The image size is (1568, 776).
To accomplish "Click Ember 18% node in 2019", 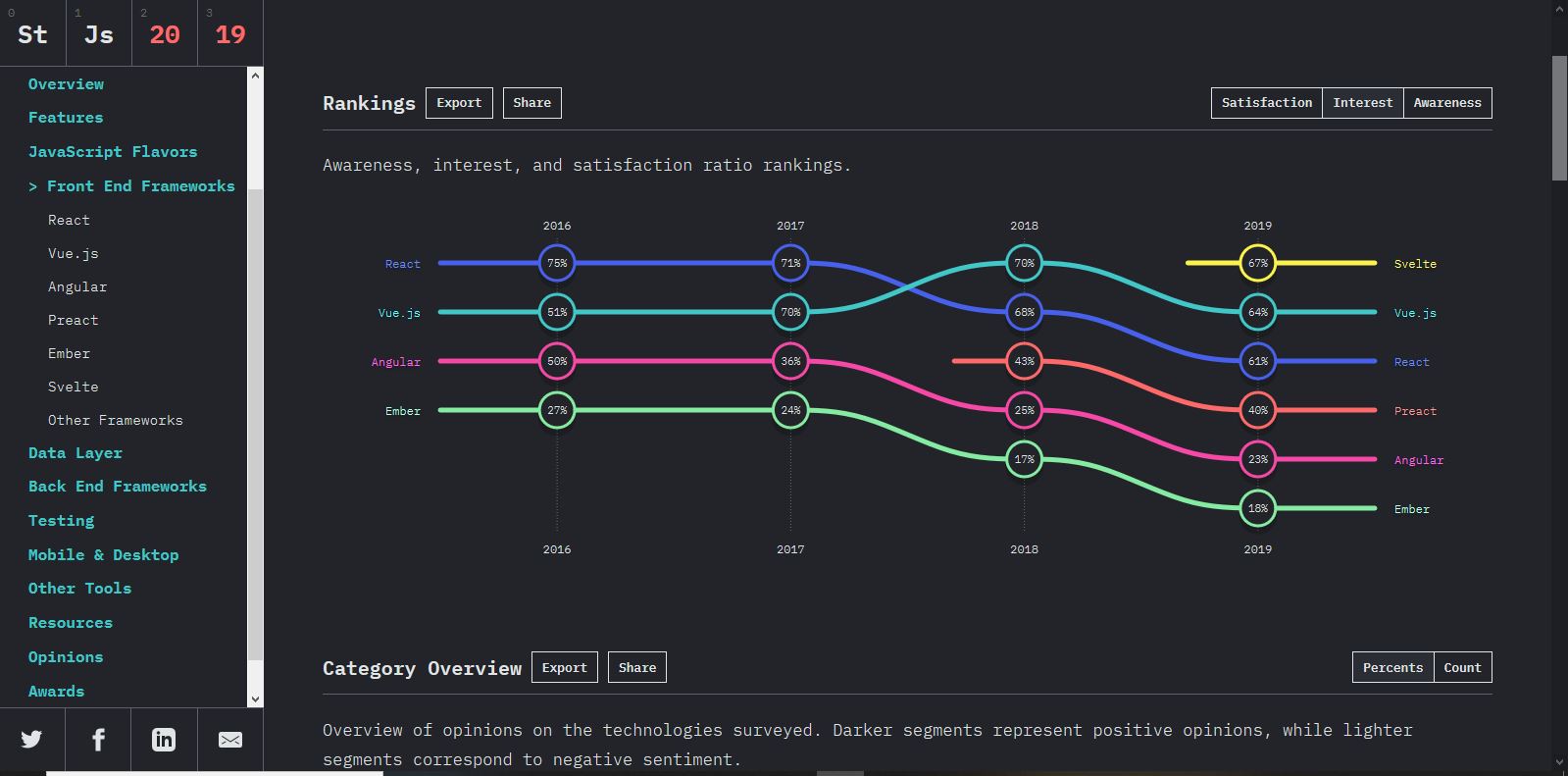I will coord(1258,508).
